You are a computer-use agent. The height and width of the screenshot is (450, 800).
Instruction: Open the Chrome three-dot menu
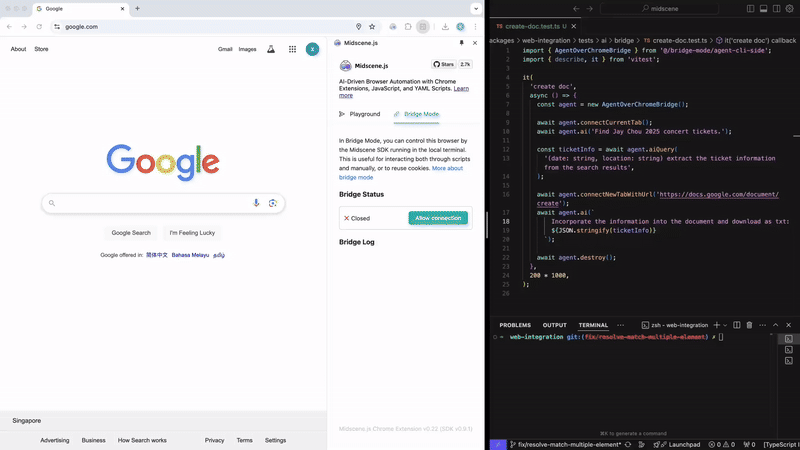475,27
